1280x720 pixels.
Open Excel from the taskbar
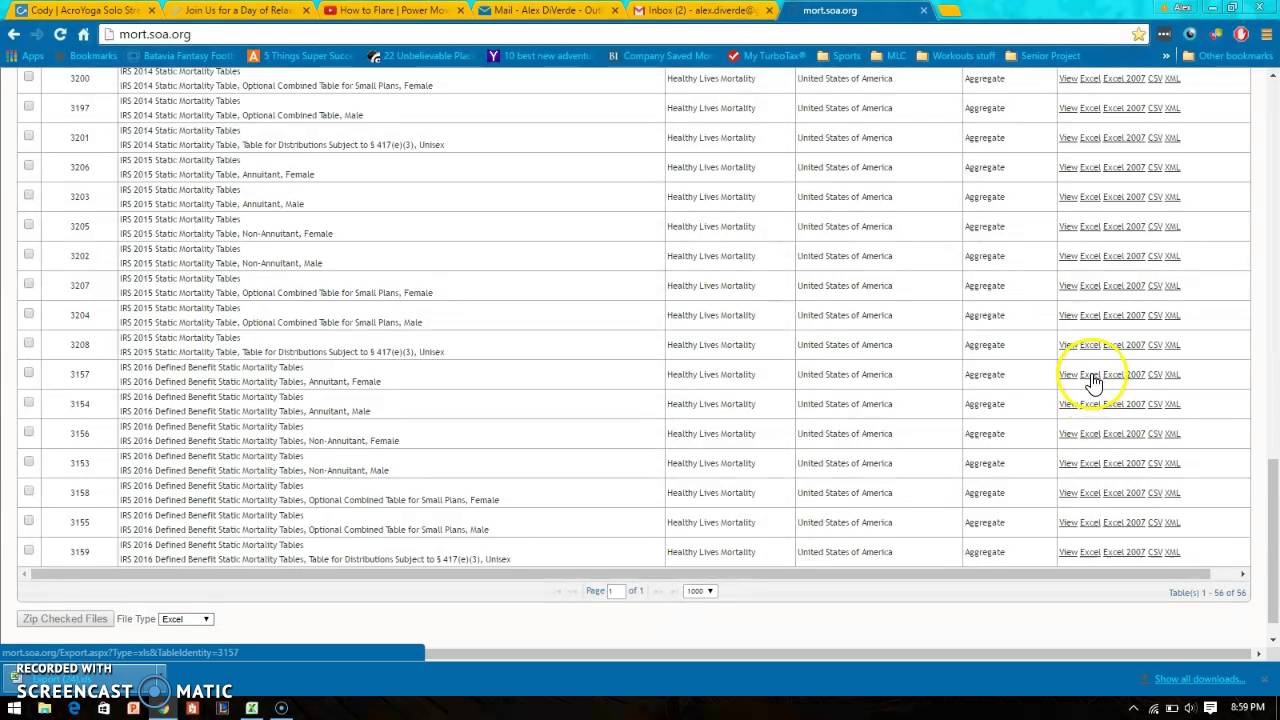pyautogui.click(x=252, y=708)
